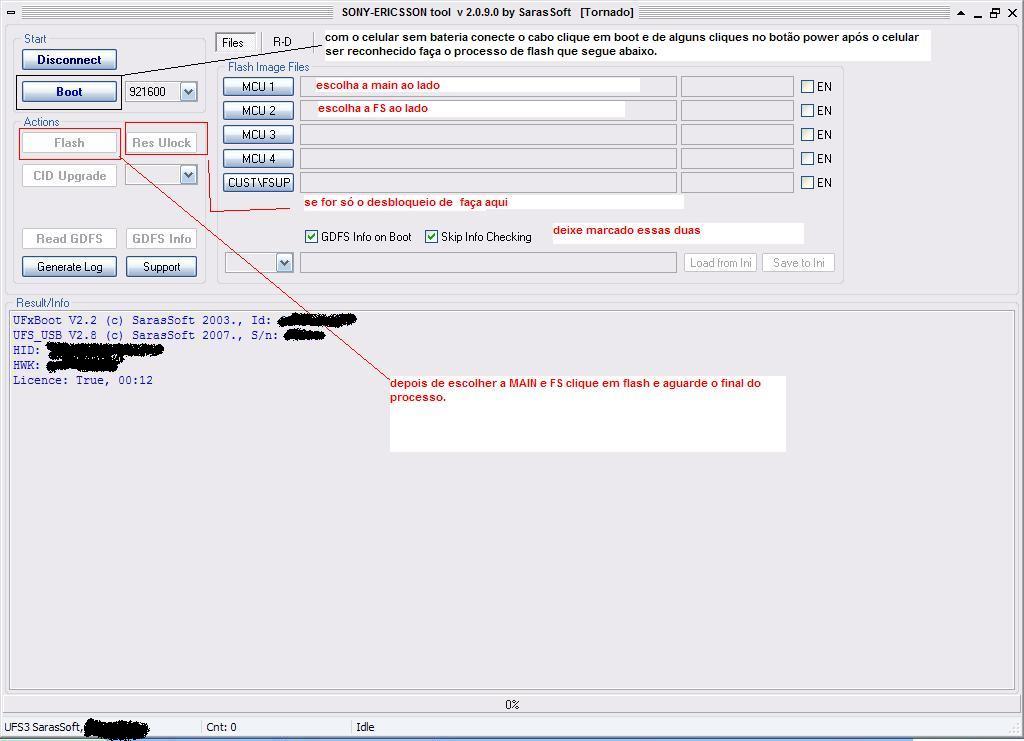Click the short field left of CUST\FSUP's EN
The width and height of the screenshot is (1024, 741).
737,183
